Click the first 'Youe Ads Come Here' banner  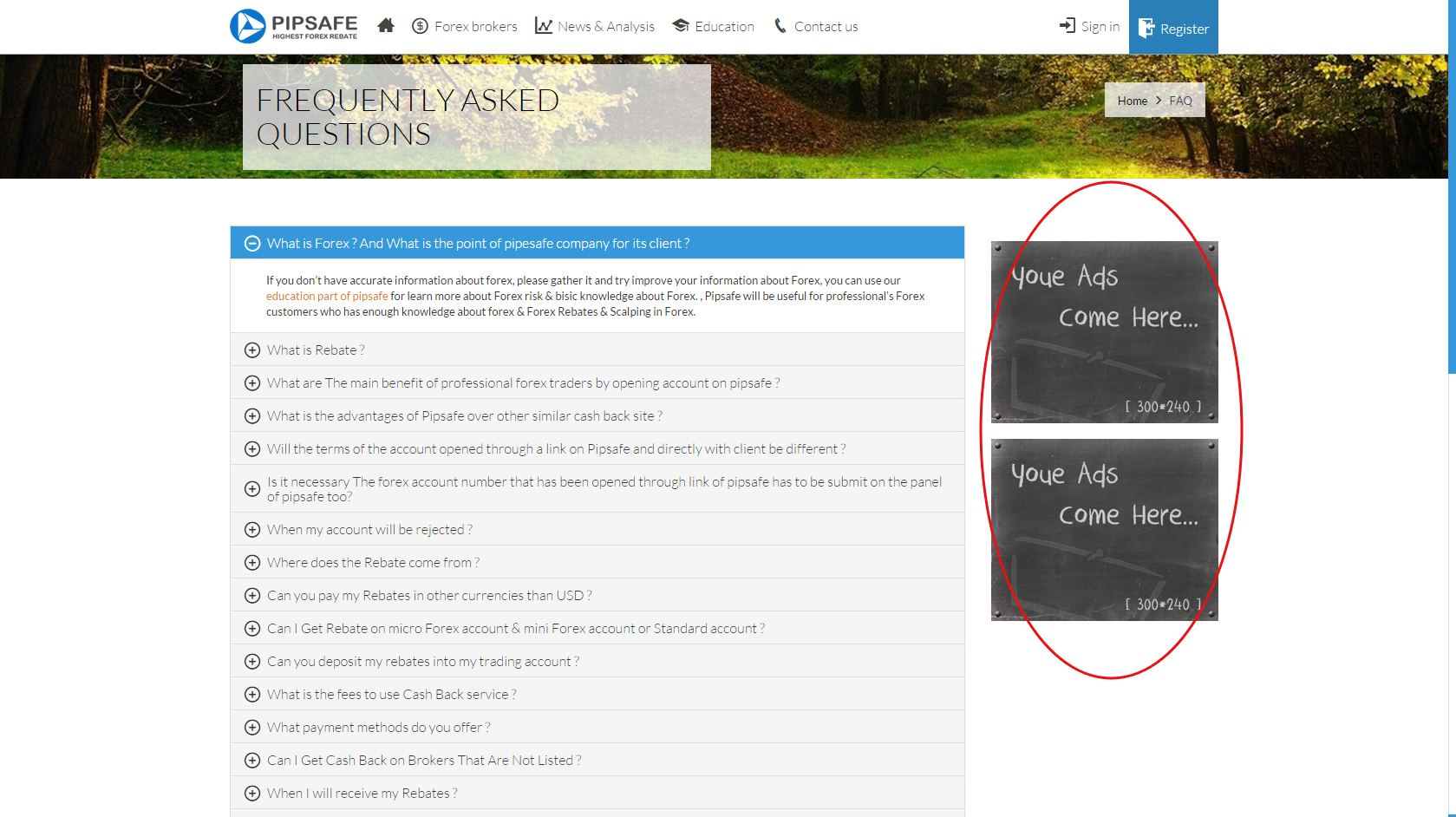pos(1104,332)
